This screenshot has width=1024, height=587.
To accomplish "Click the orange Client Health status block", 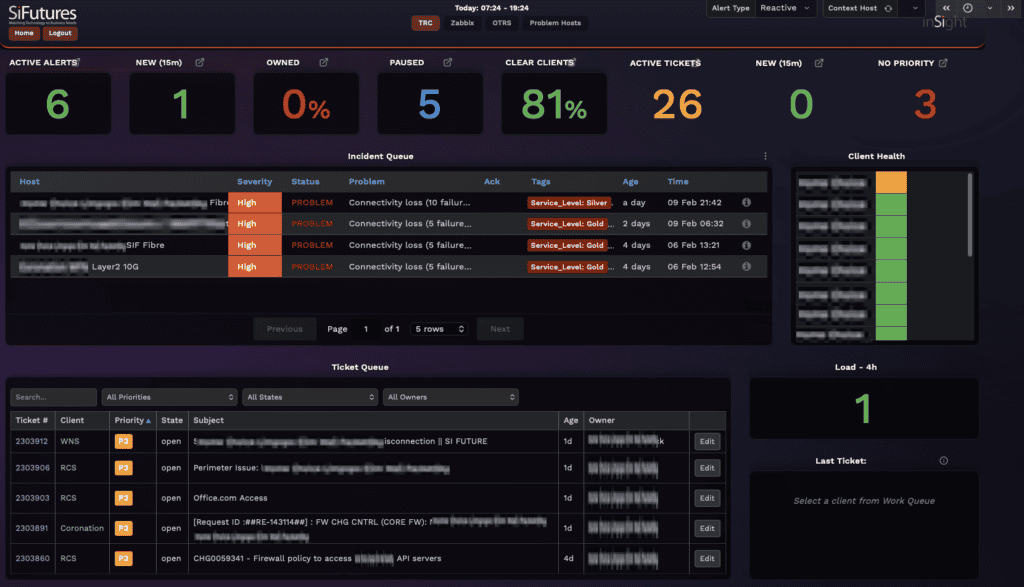I will 891,182.
